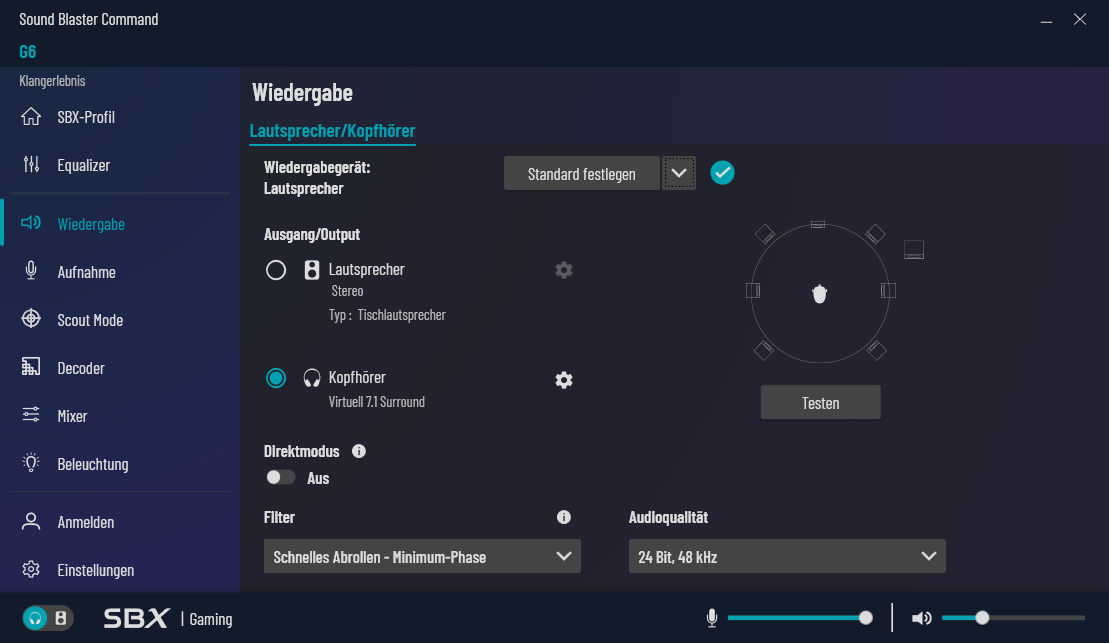Toggle the Direktmodus switch
Image resolution: width=1109 pixels, height=643 pixels.
pos(280,477)
